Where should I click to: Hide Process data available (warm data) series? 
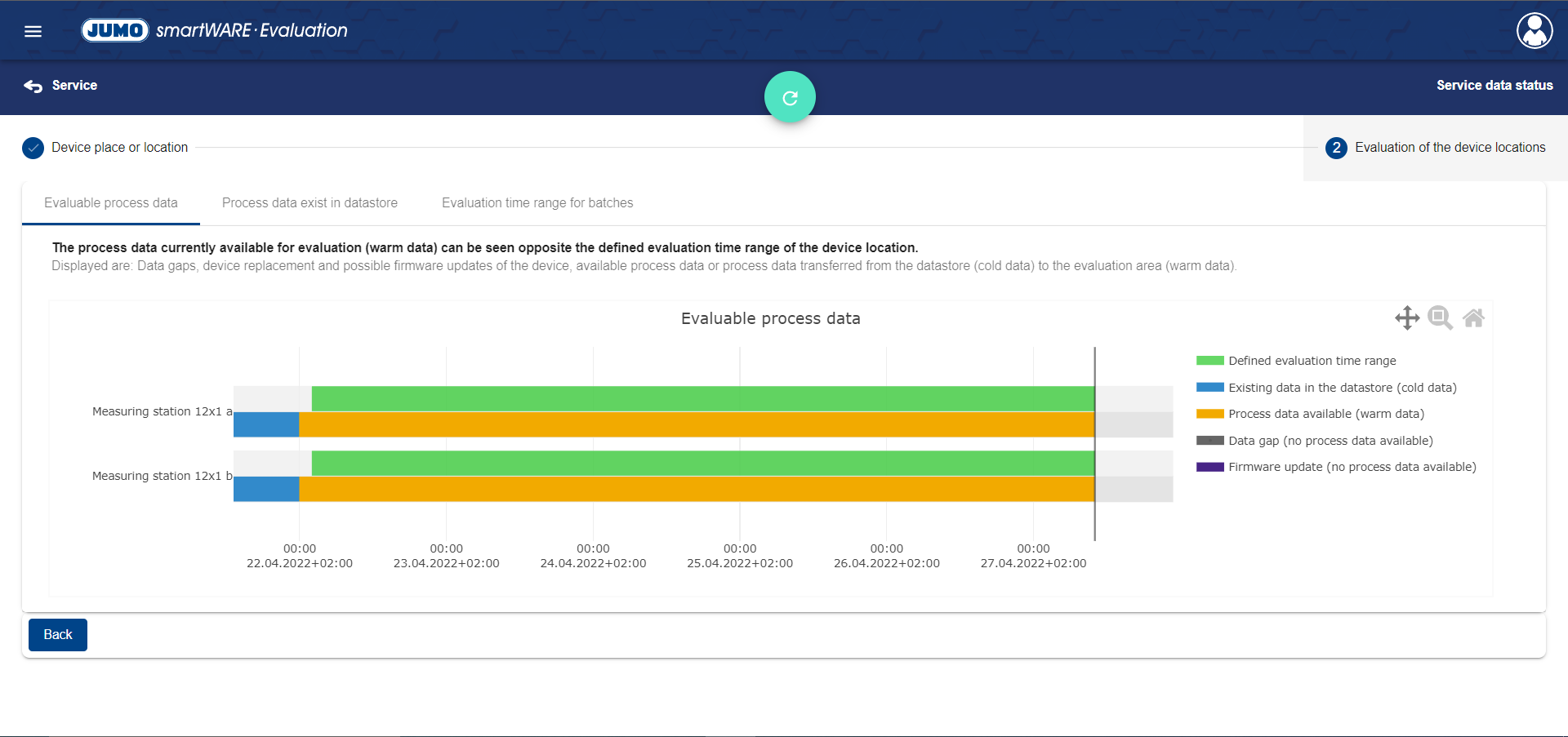[1325, 414]
